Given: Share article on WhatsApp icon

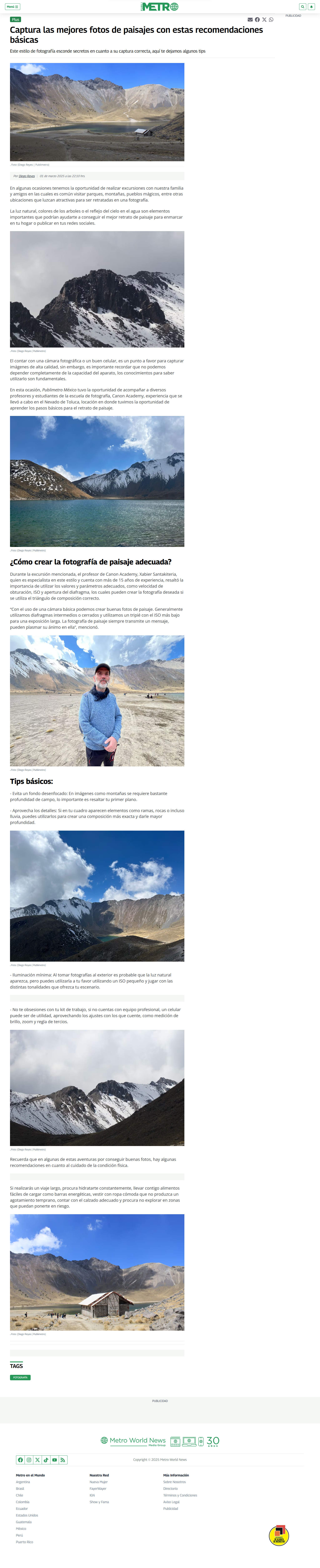Looking at the screenshot, I should click(271, 19).
